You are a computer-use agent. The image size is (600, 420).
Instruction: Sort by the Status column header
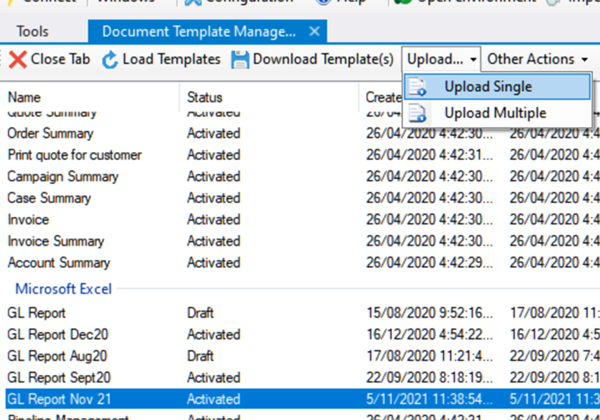click(x=207, y=97)
